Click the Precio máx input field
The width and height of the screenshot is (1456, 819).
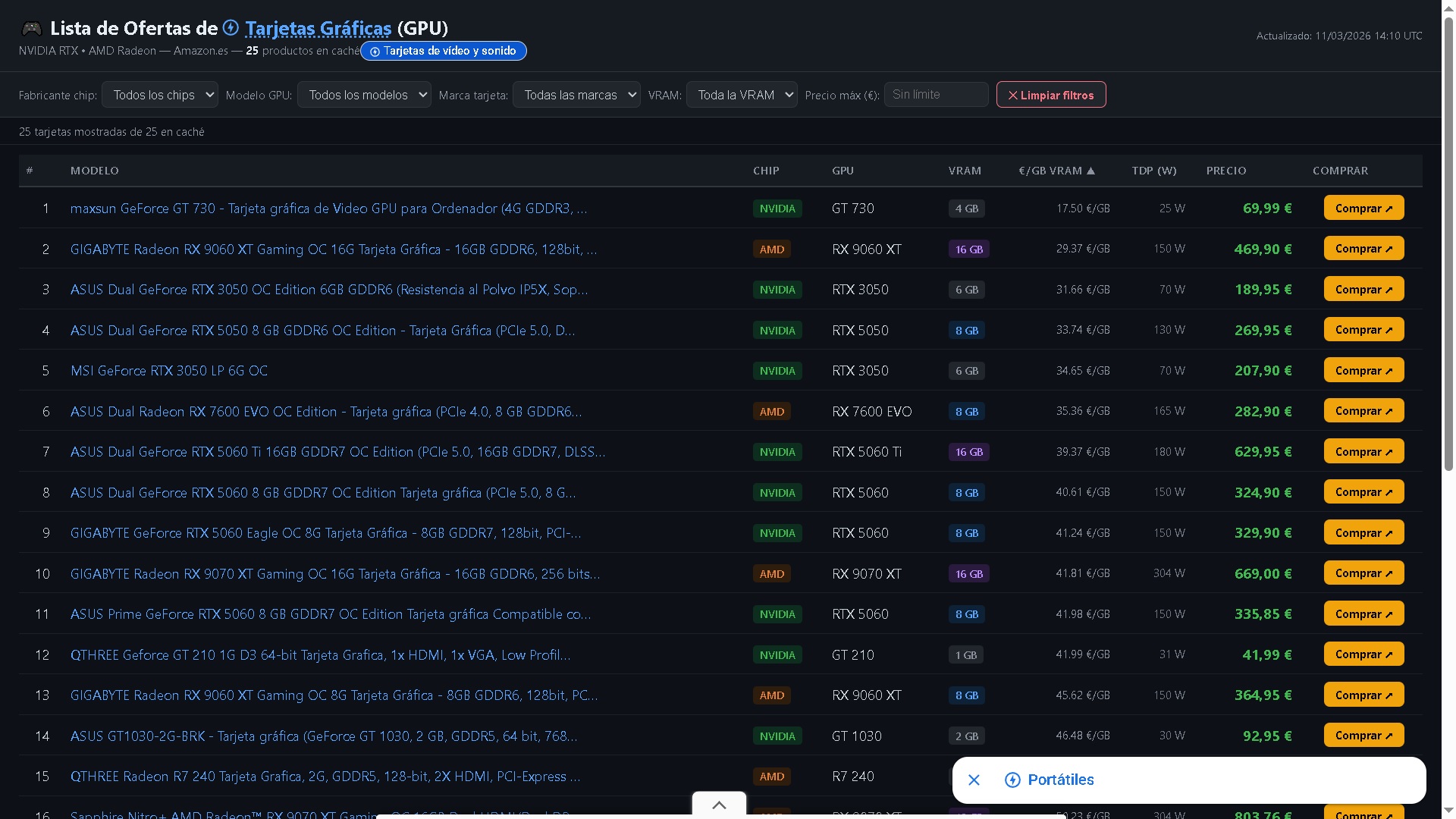pos(936,95)
